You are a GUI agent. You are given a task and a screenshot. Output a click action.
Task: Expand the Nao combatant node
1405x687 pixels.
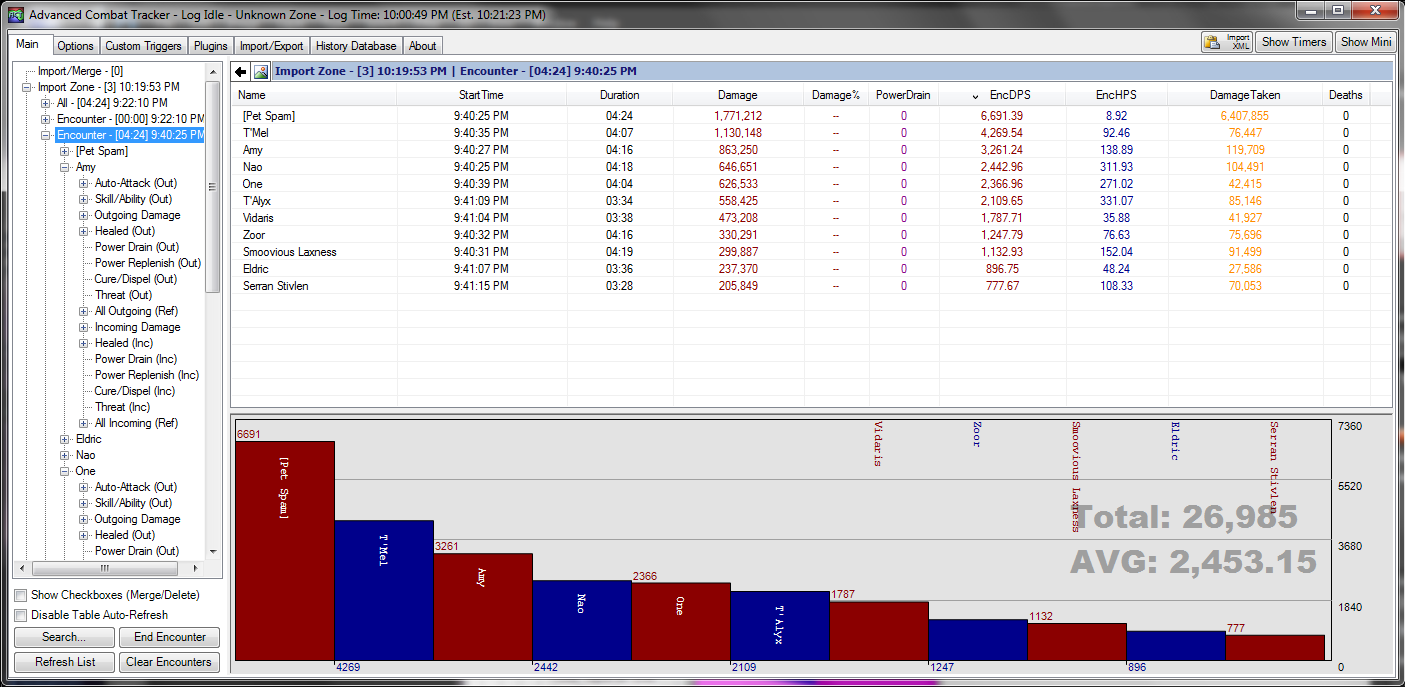[x=65, y=455]
